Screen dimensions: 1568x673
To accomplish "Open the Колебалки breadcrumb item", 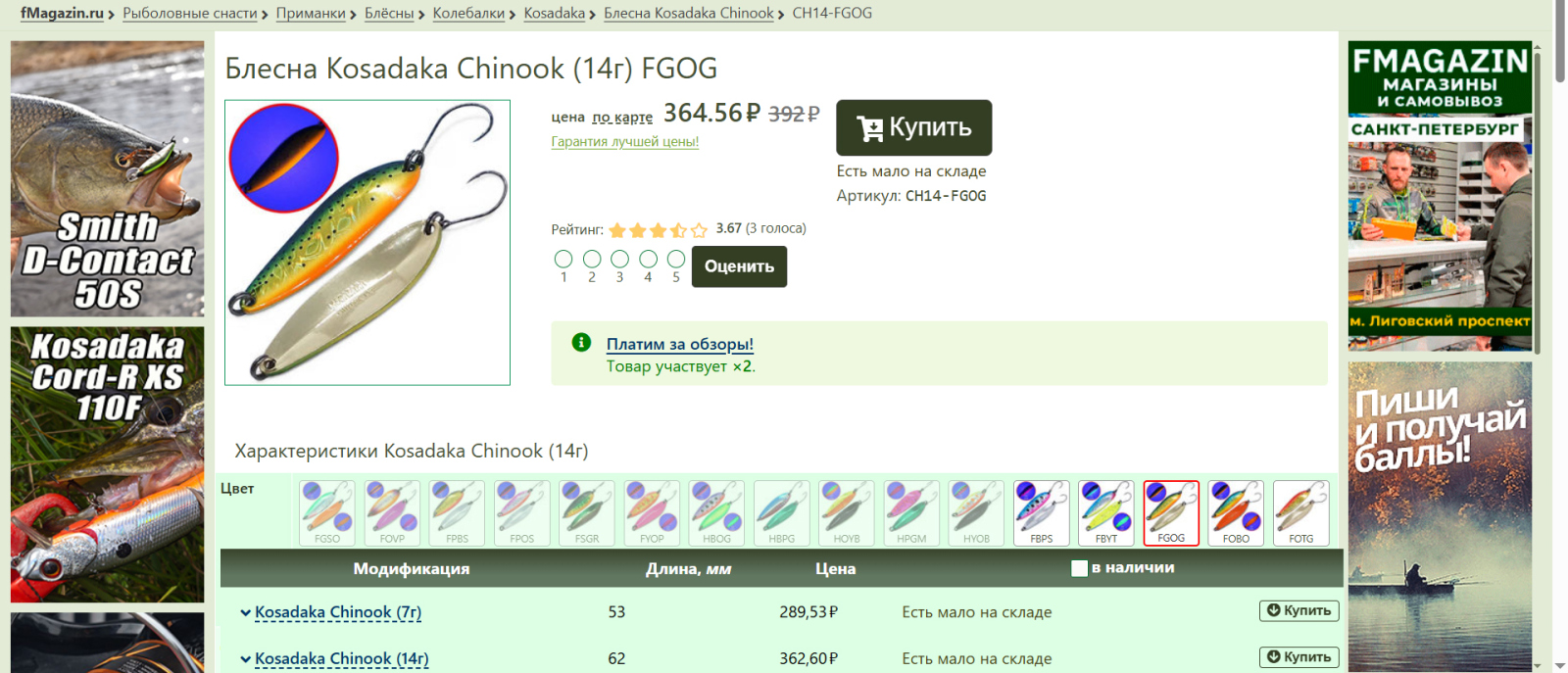I will pos(468,13).
